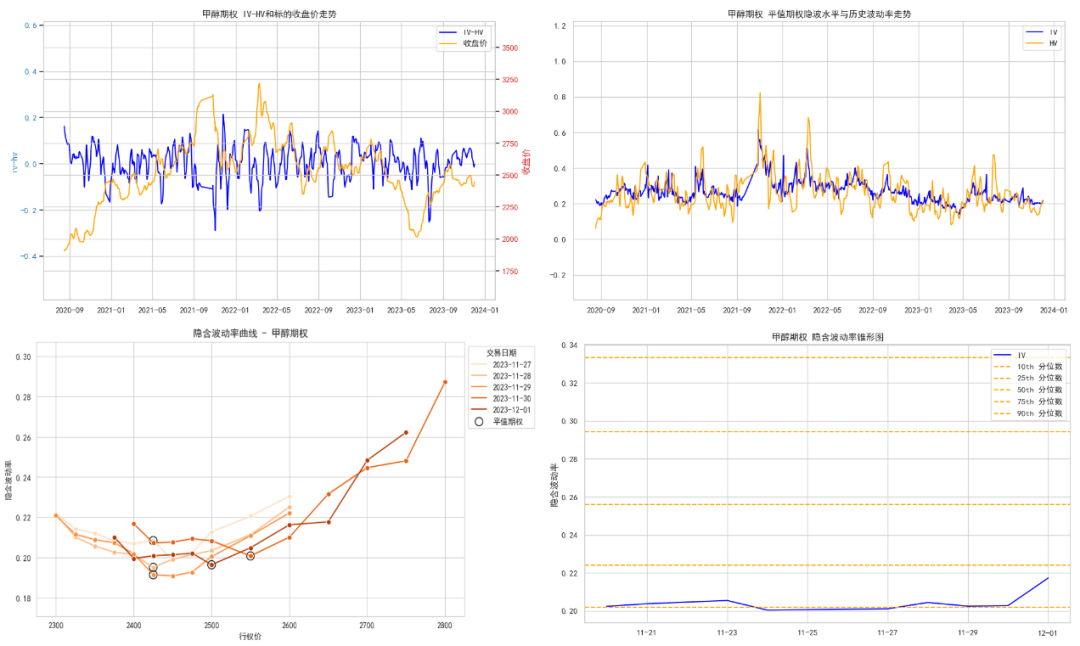Click the "IV" legend entry in cone chart

click(1011, 355)
